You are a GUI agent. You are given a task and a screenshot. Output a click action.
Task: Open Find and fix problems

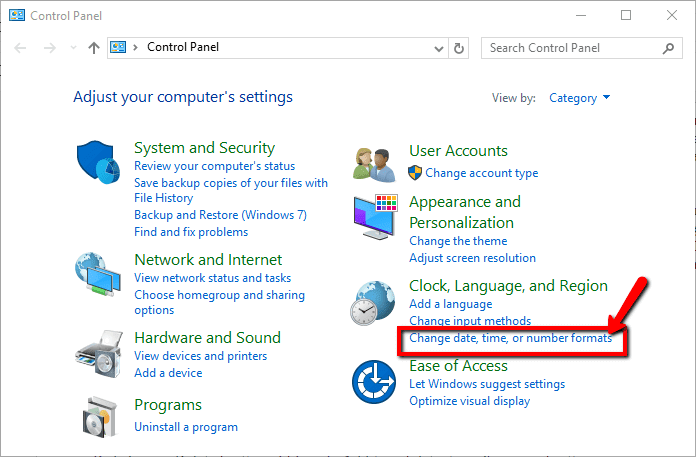pyautogui.click(x=191, y=232)
